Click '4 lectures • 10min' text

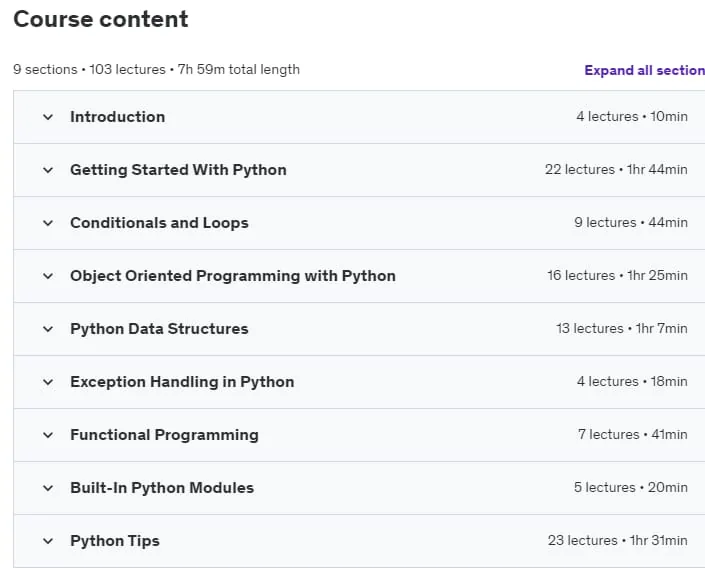[632, 116]
